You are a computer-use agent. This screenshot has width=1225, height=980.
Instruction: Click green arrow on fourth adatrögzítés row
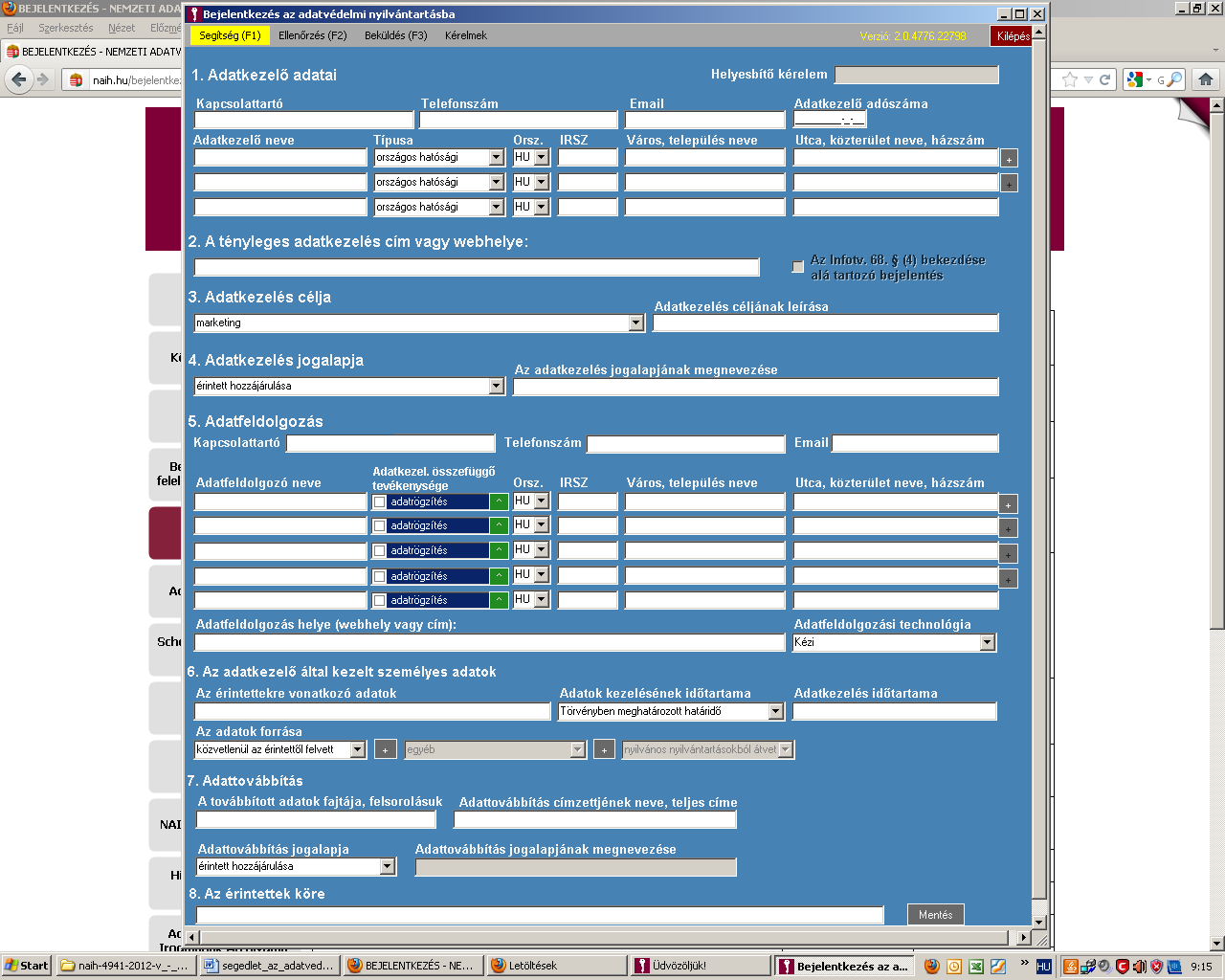(x=499, y=576)
